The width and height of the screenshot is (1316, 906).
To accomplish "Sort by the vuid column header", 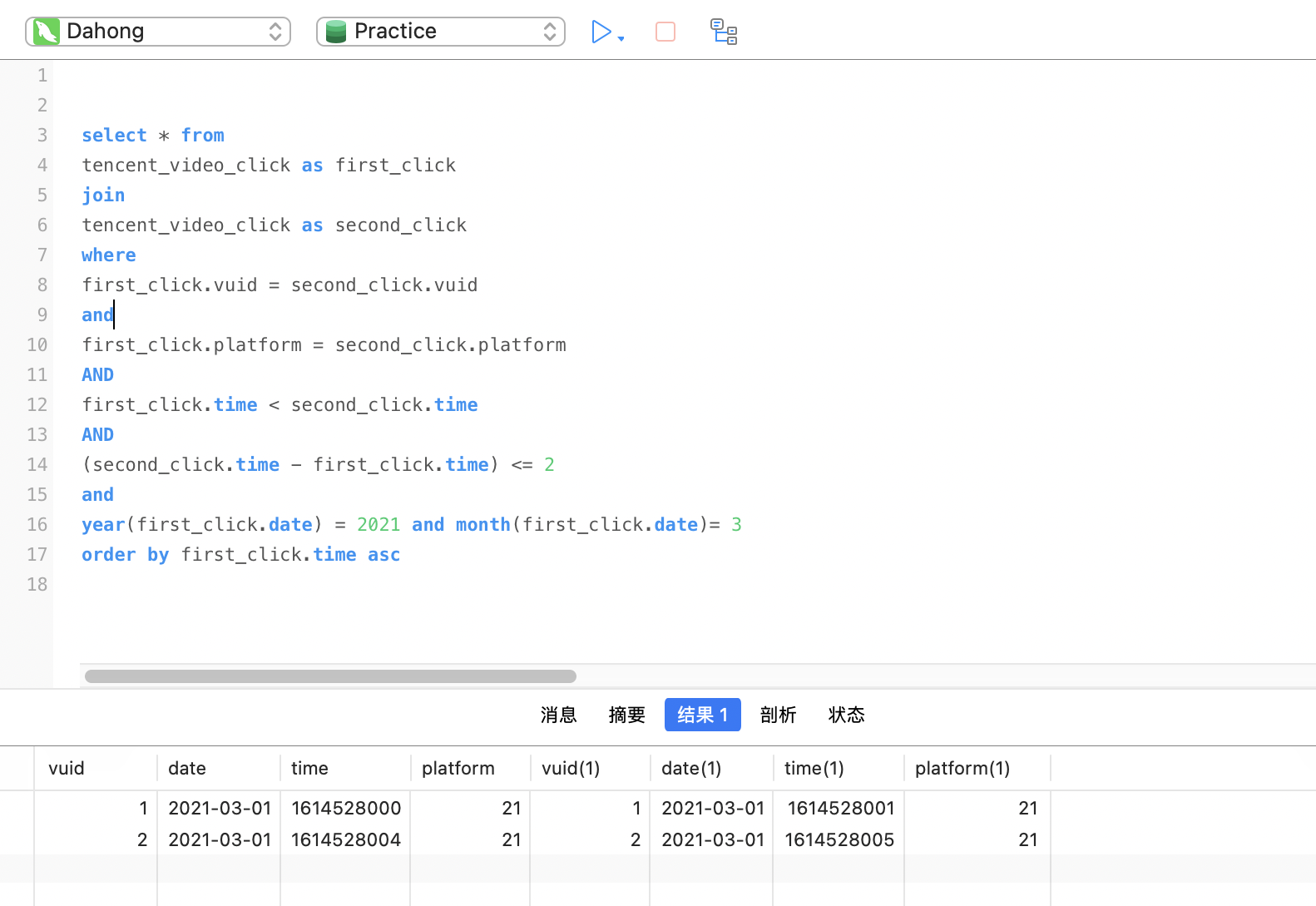I will 96,768.
